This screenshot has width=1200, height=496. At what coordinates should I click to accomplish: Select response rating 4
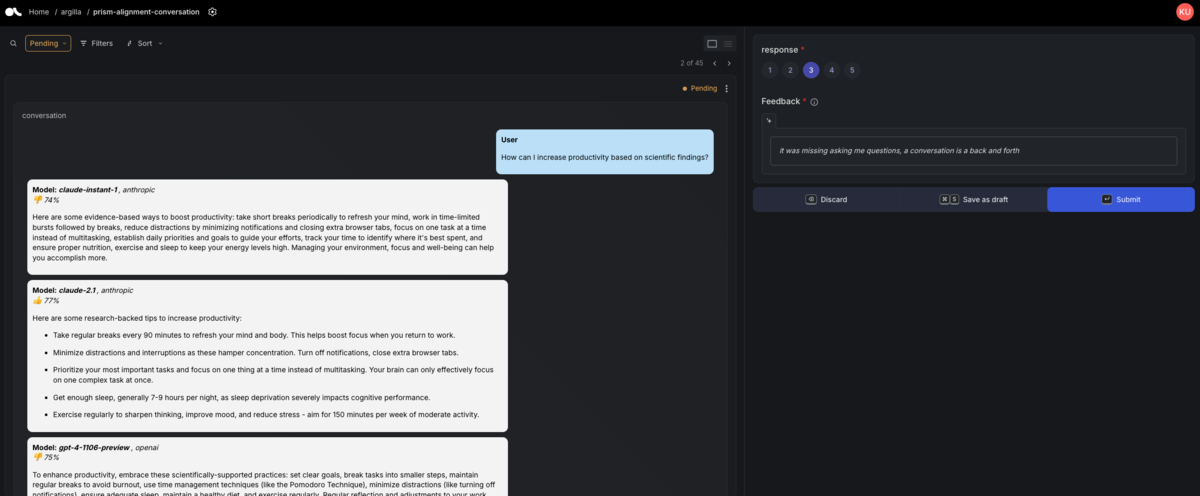tap(832, 70)
